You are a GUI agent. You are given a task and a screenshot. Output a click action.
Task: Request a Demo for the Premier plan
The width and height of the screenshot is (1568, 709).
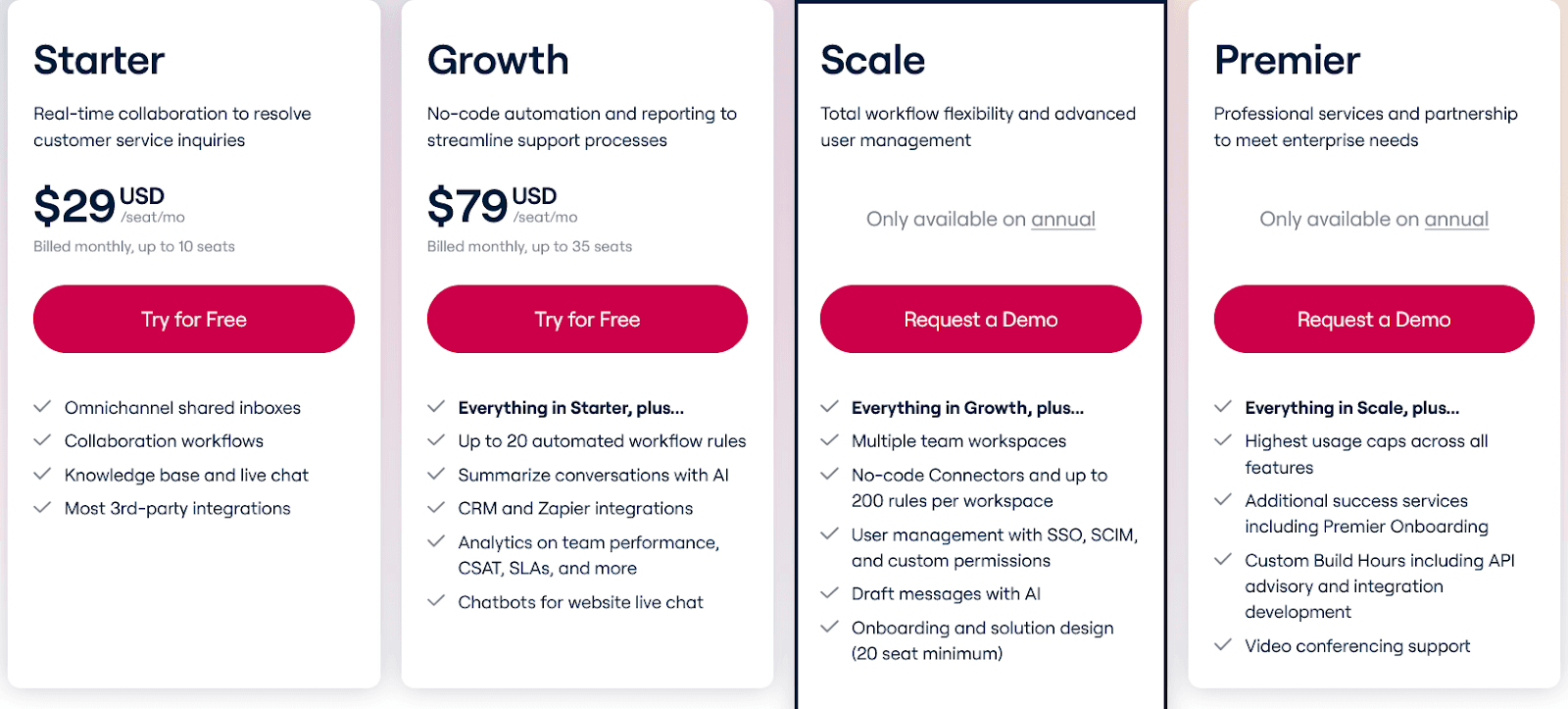[x=1374, y=319]
